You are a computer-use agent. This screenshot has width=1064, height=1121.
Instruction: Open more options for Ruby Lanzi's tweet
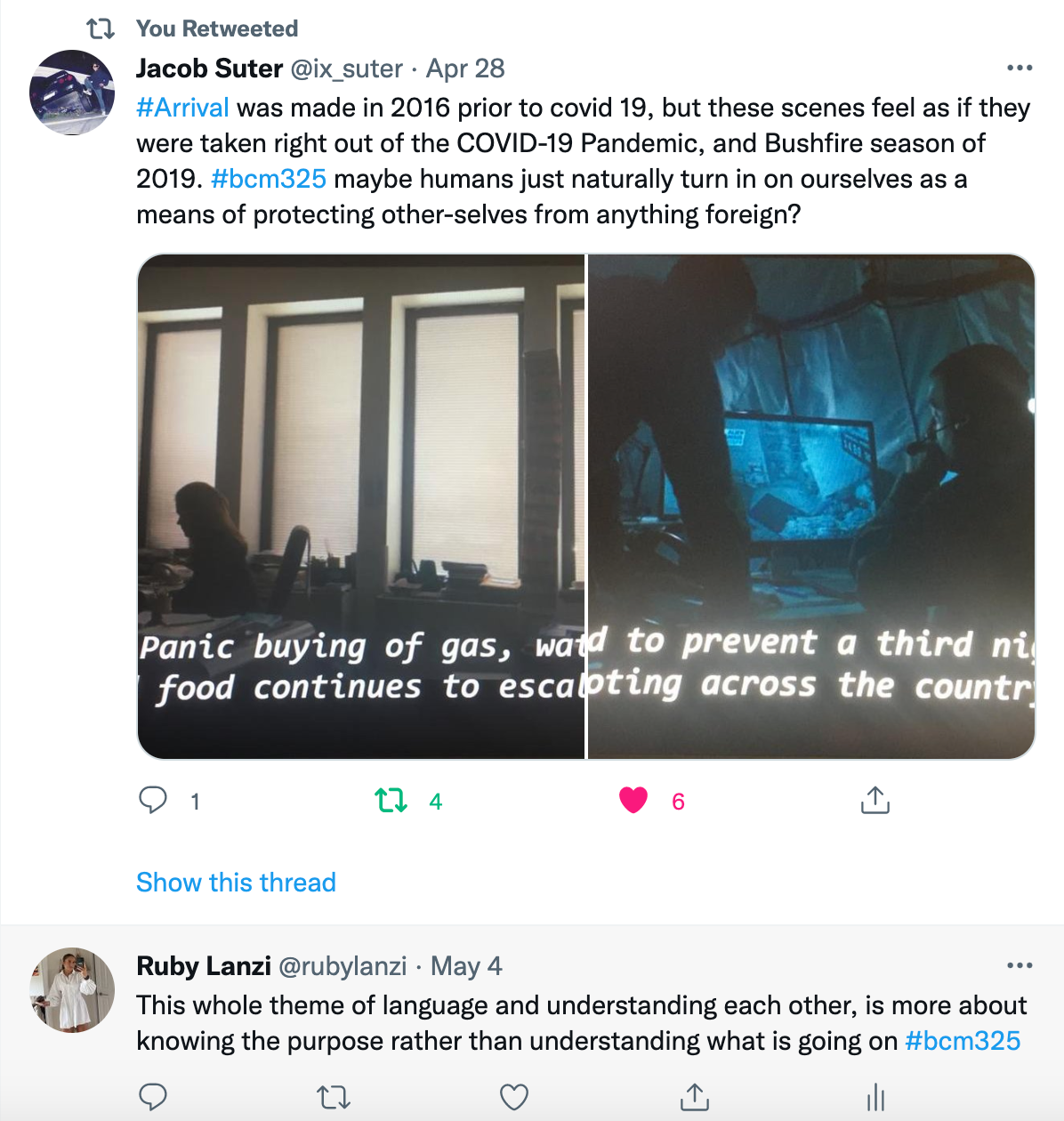point(1020,965)
